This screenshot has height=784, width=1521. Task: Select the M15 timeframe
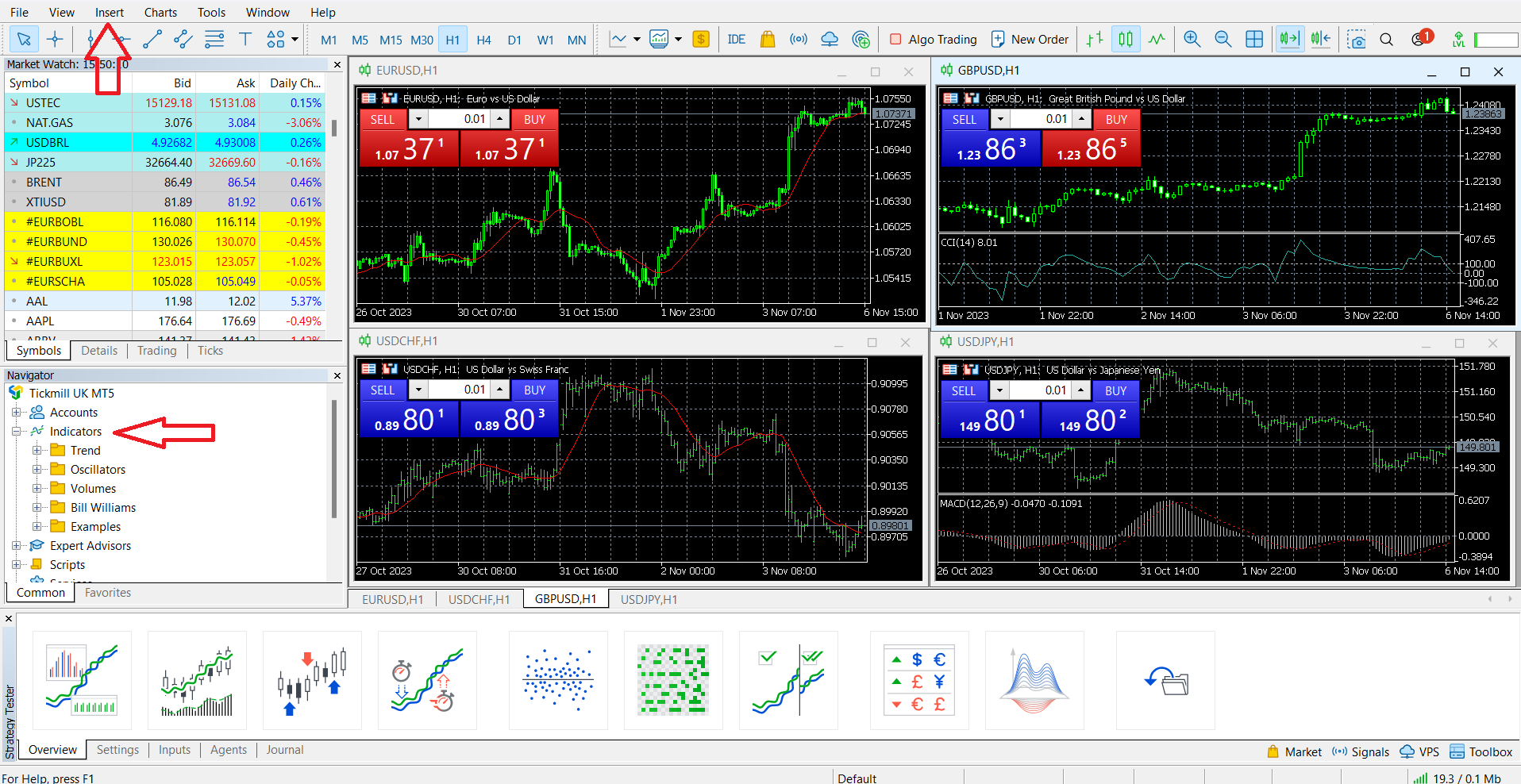point(391,40)
